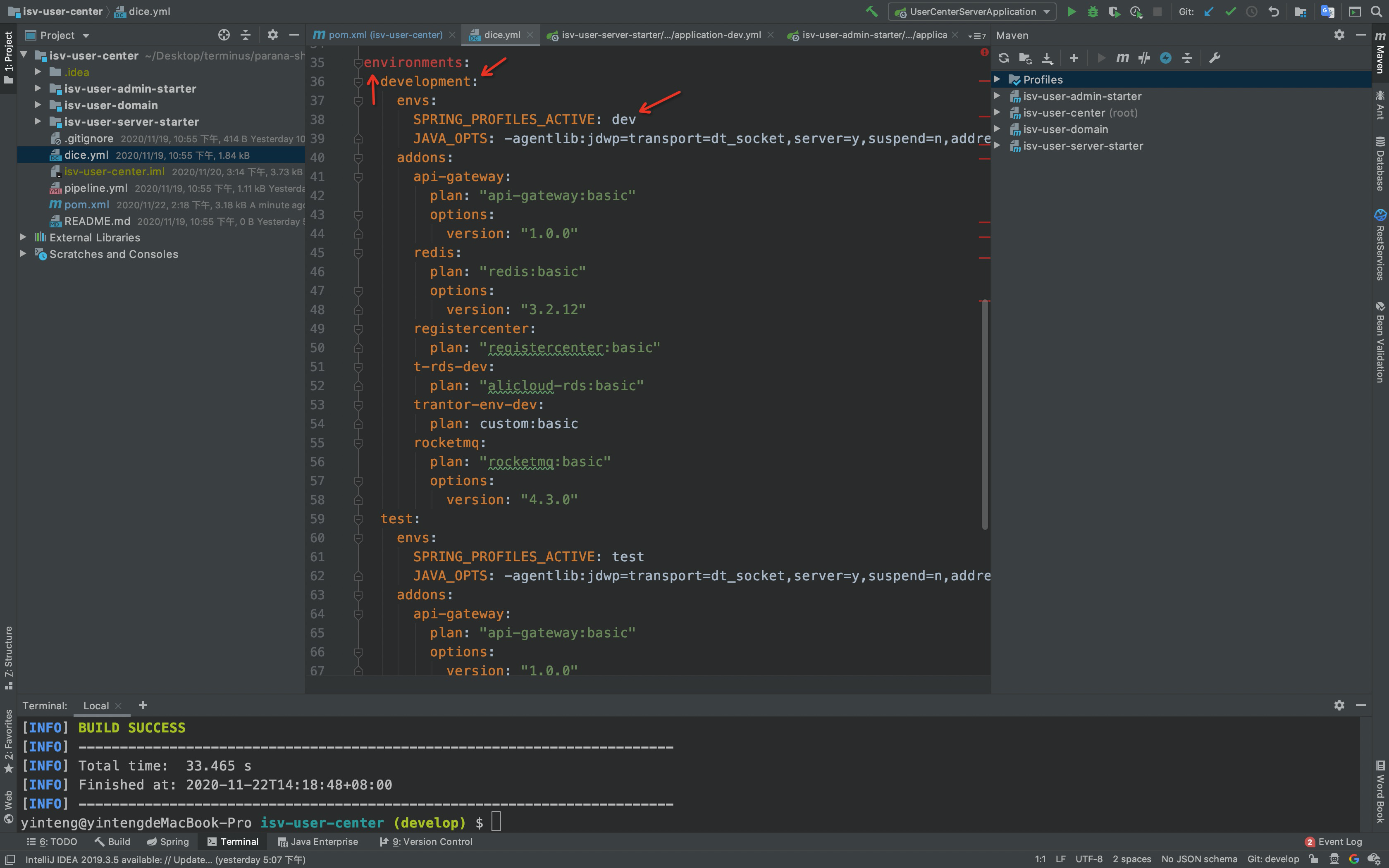Toggle read-only lock icon in status bar
Screen dimensions: 1389x868
[1313, 859]
